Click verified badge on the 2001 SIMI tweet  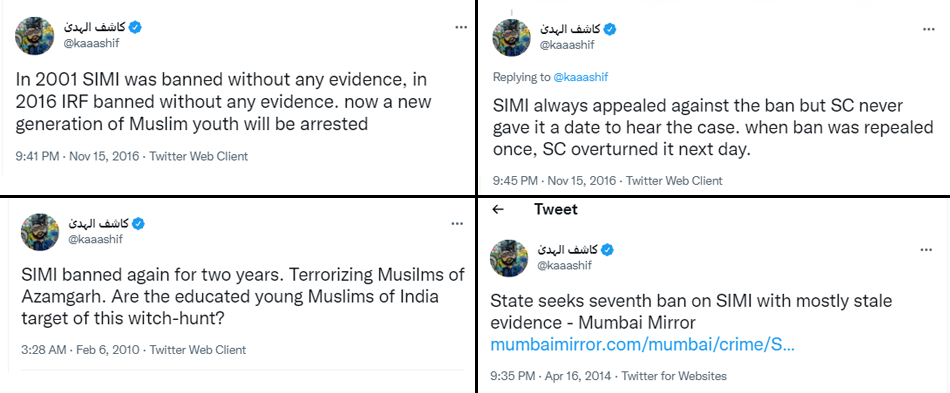(x=136, y=27)
